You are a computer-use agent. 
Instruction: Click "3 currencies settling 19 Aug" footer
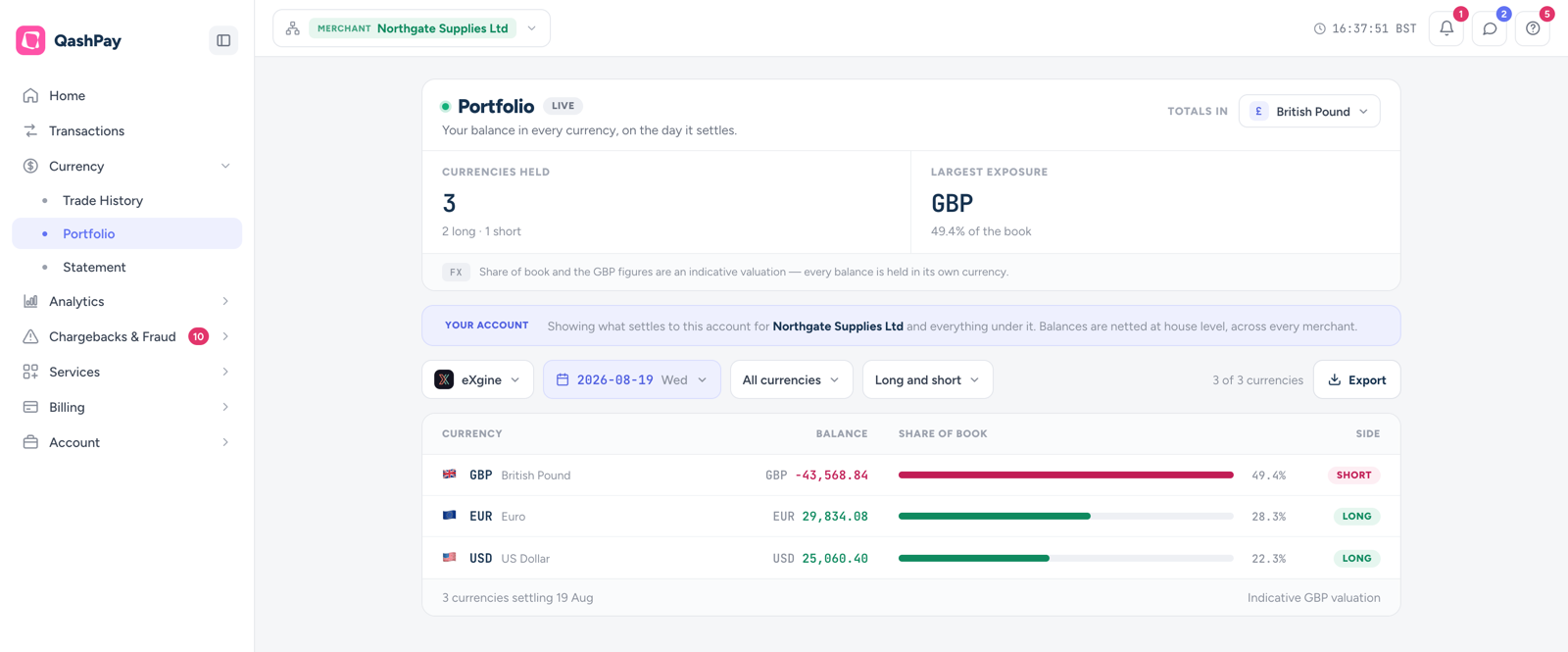517,597
